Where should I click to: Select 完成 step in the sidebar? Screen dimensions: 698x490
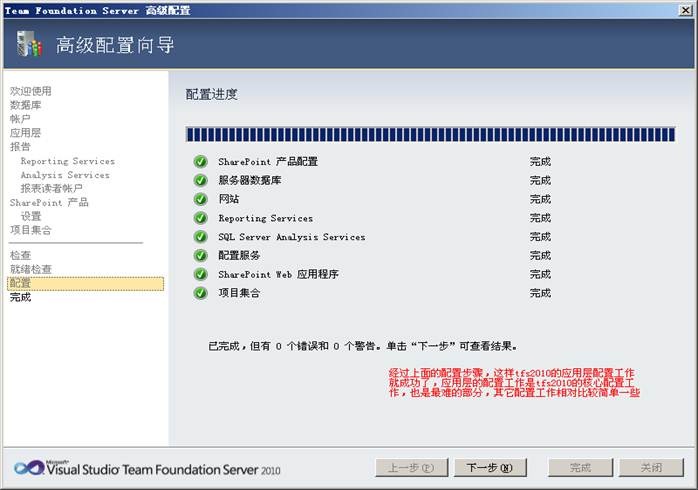[20, 297]
